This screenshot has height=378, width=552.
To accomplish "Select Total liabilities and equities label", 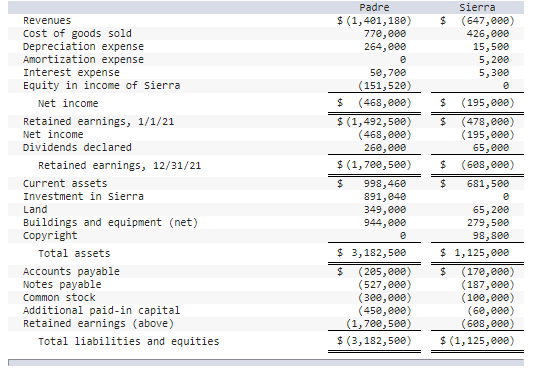I will [x=128, y=341].
